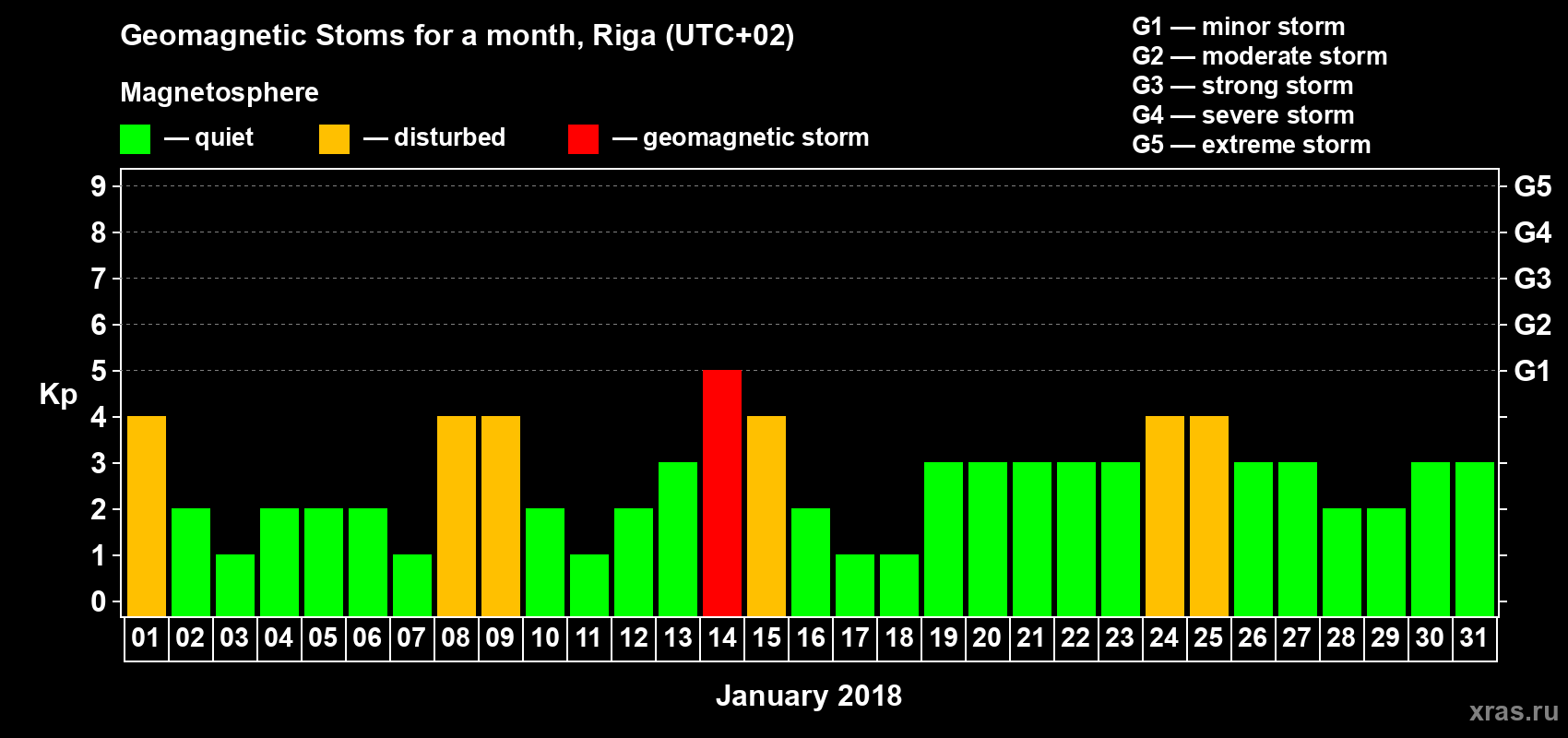Click the red geomagnetic storm legend swatch
This screenshot has height=738, width=1568.
pyautogui.click(x=583, y=139)
